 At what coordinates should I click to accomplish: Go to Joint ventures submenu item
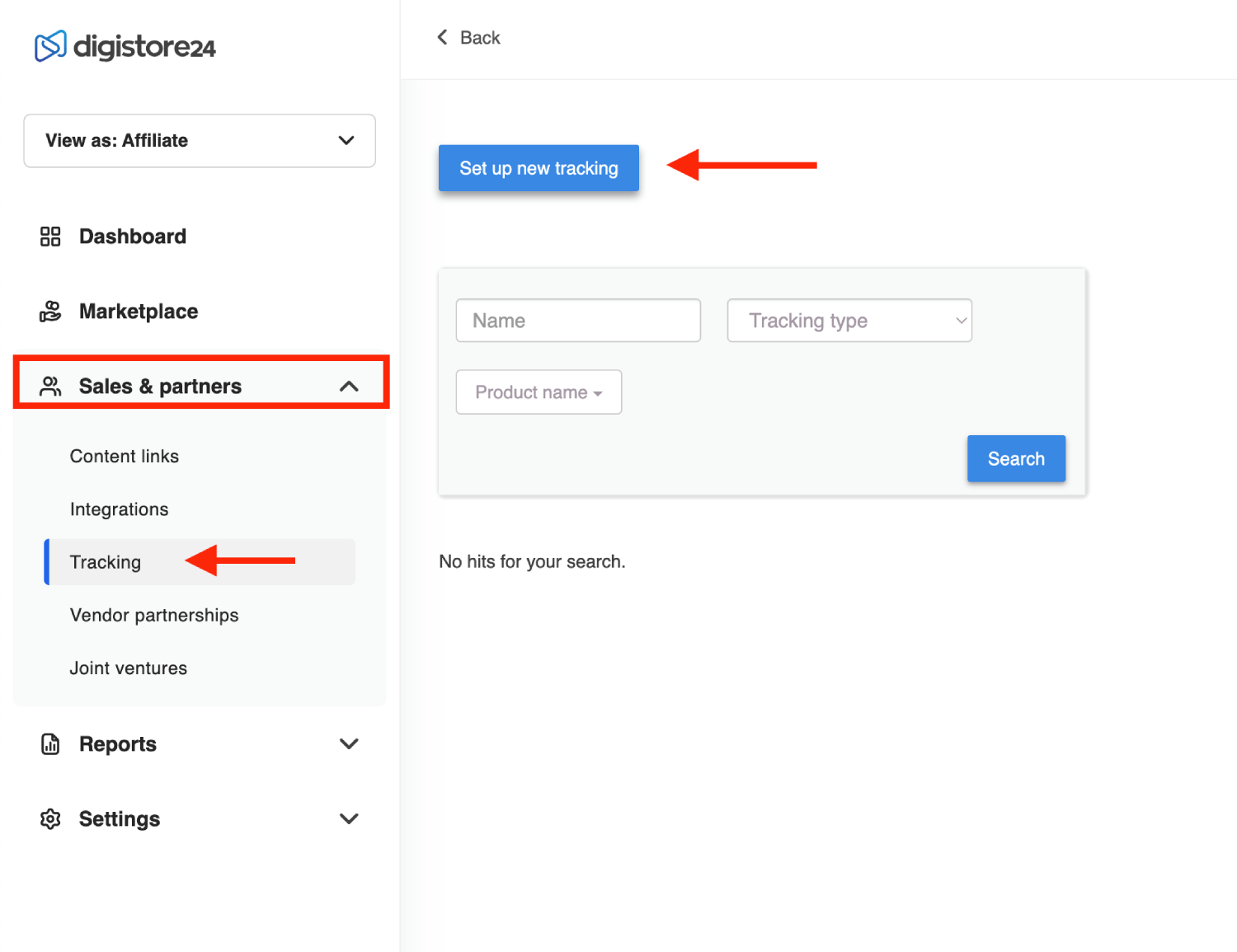(129, 668)
